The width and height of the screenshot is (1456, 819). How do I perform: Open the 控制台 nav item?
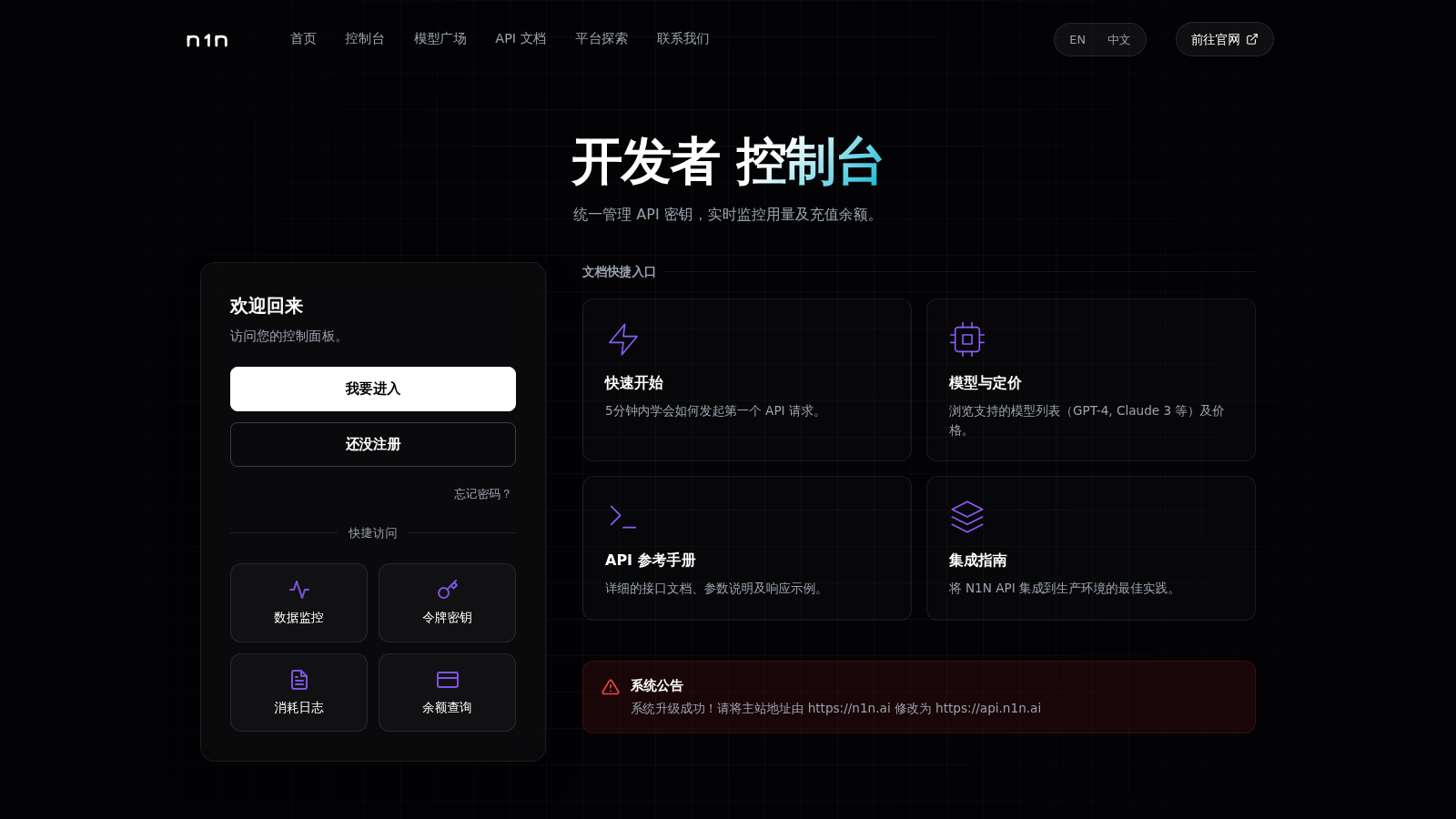coord(365,38)
